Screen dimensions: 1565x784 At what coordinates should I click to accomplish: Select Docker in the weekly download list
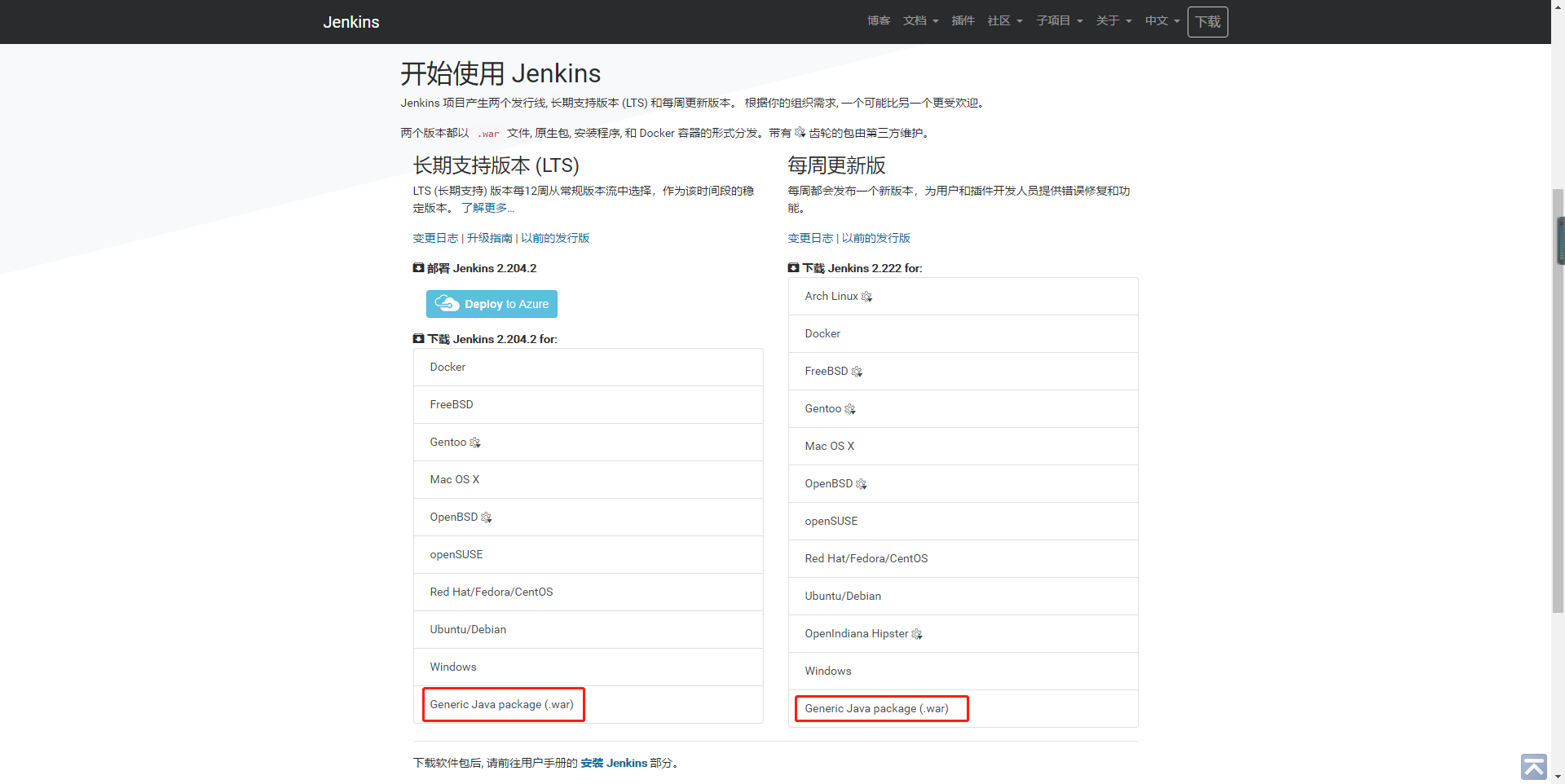963,334
